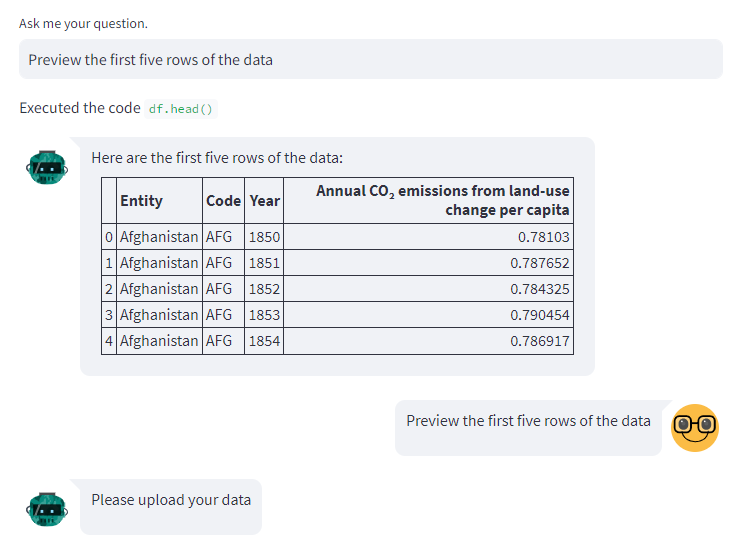Click the df.head() code snippet
Image resolution: width=745 pixels, height=548 pixels.
181,109
